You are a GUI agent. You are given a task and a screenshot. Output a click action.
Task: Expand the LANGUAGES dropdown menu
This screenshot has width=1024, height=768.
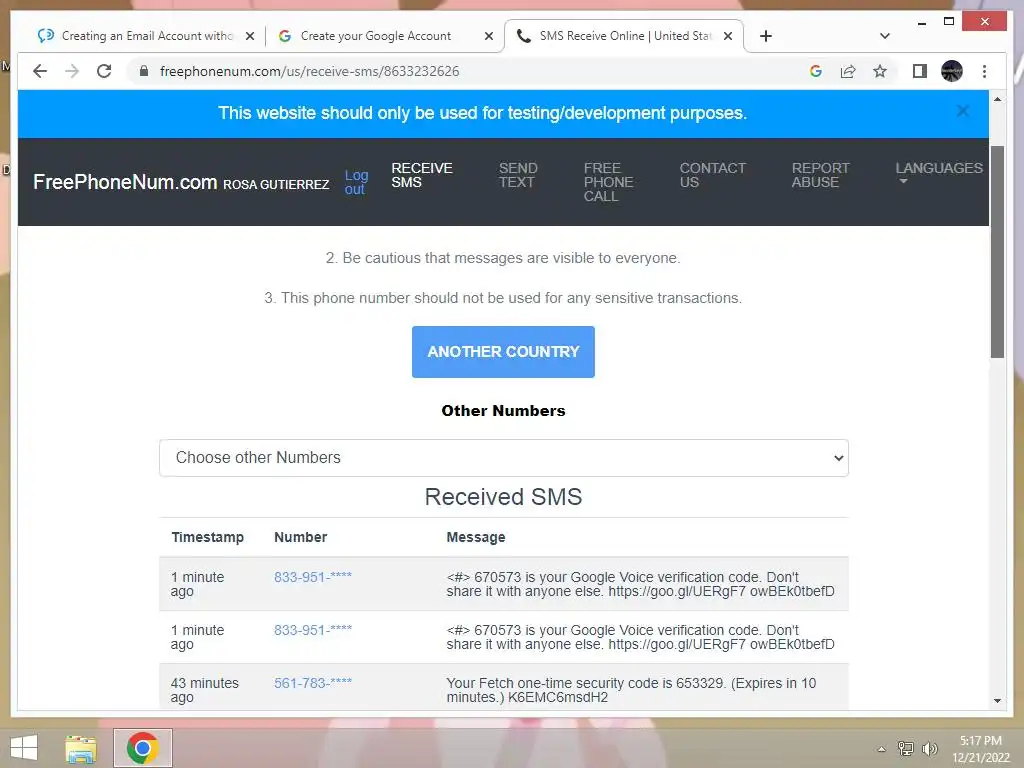click(x=938, y=172)
